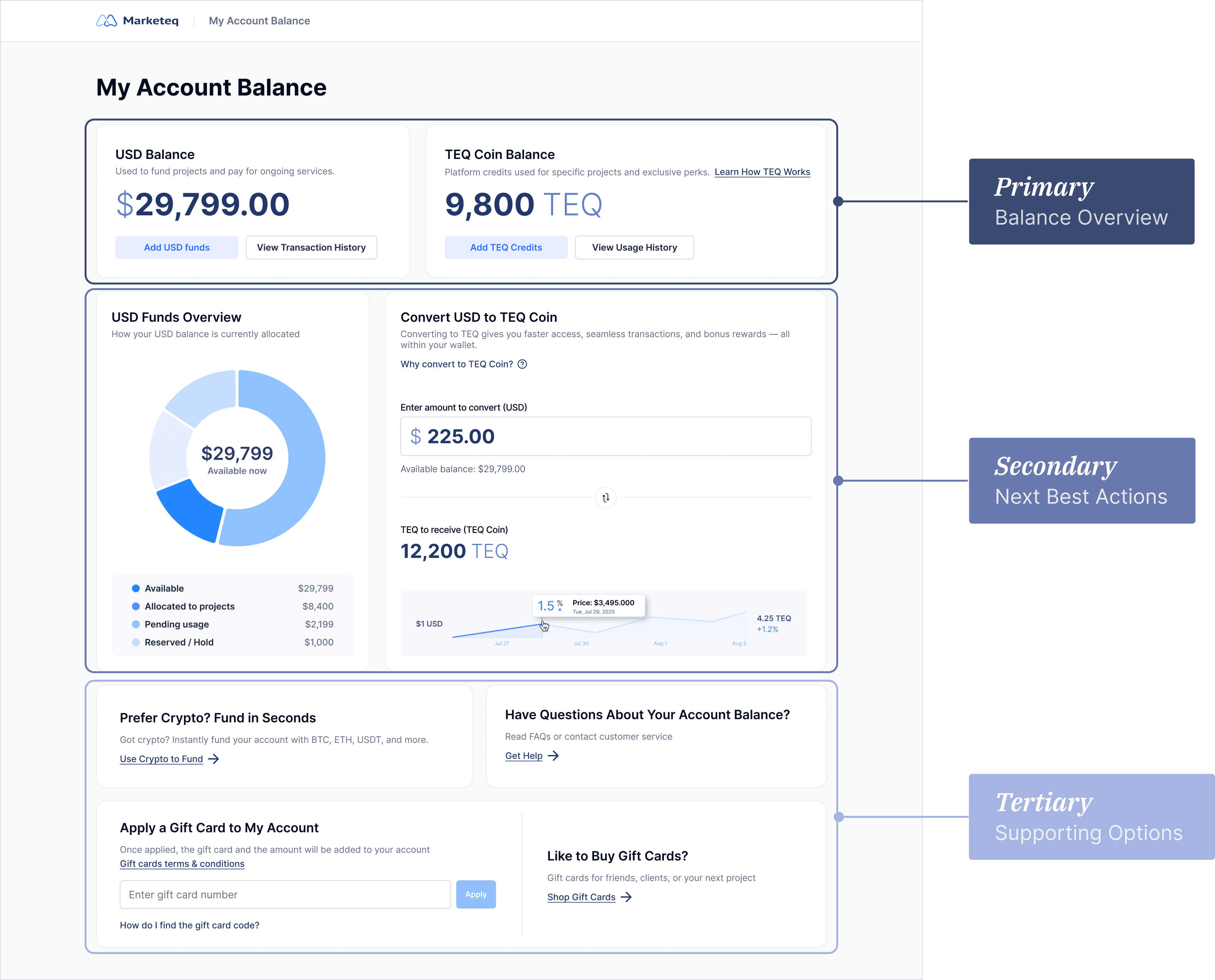Image resolution: width=1215 pixels, height=980 pixels.
Task: Select My Account Balance breadcrumb in header
Action: 259,21
